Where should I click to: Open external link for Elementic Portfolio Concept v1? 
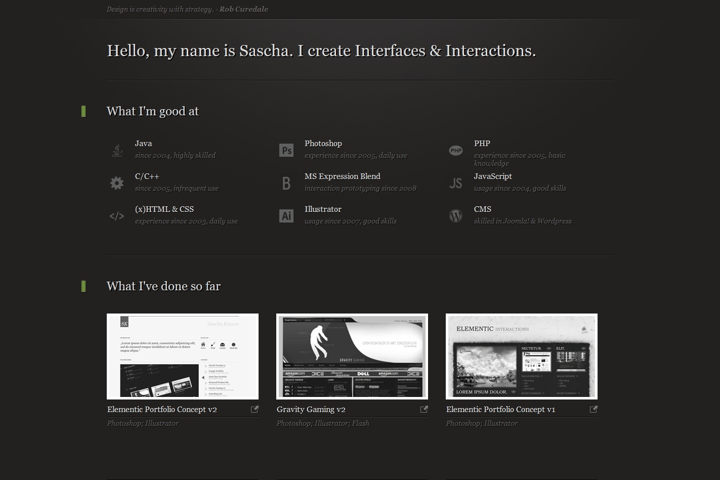click(x=593, y=409)
